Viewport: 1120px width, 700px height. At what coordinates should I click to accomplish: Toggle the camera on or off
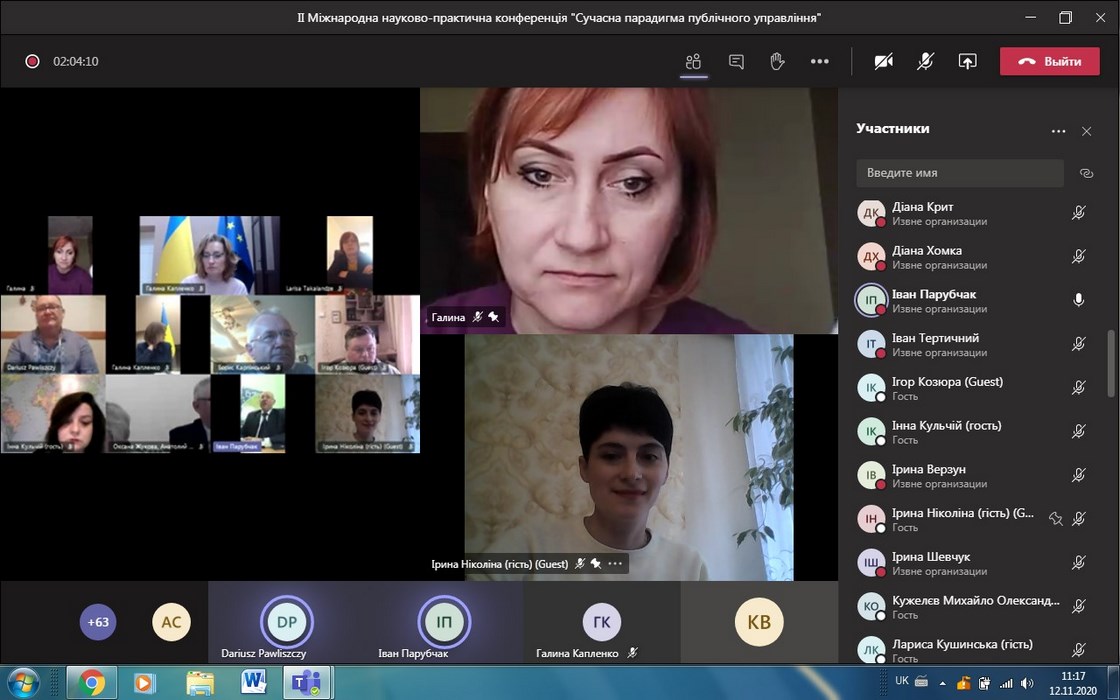point(883,61)
